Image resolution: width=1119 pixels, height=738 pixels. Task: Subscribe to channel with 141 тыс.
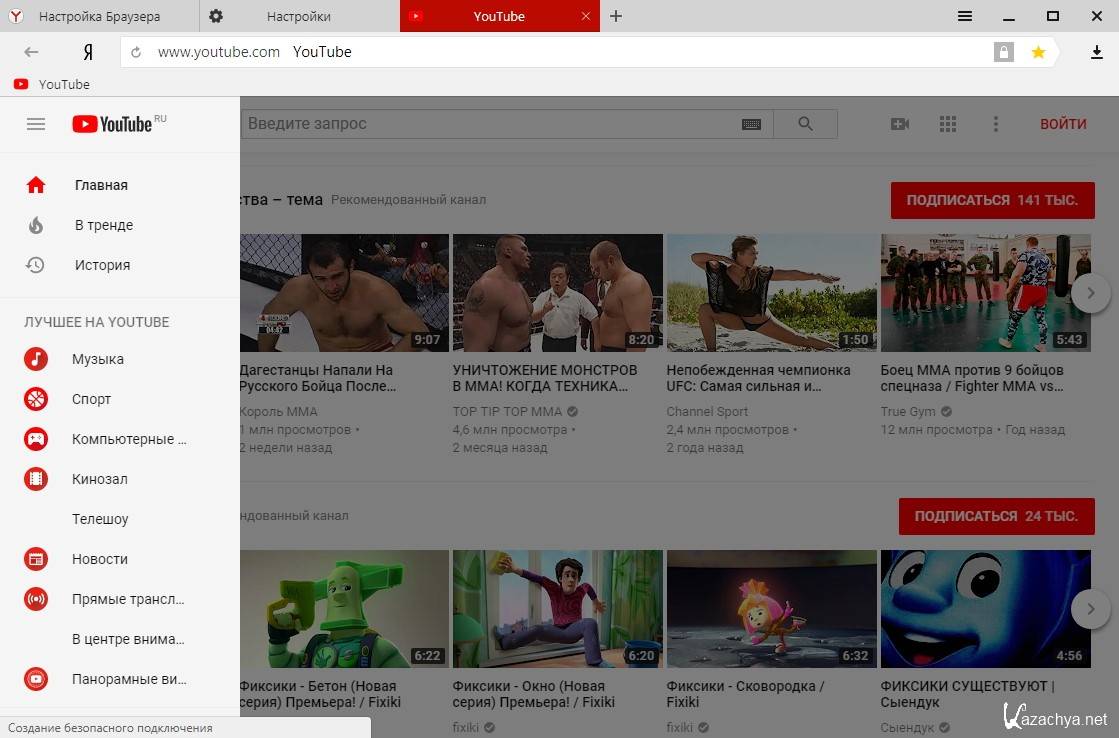992,200
